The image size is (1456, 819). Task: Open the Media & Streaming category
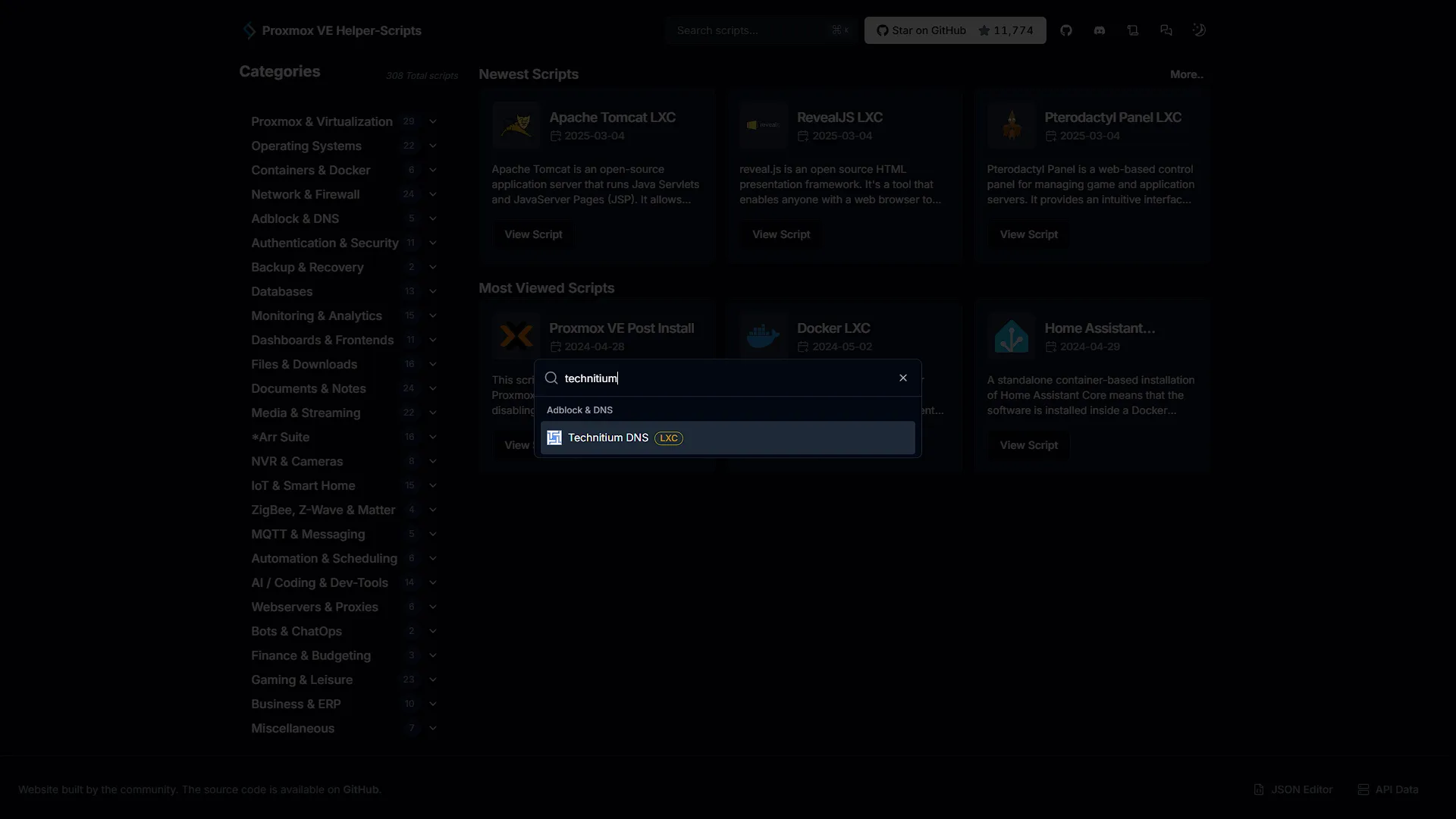pos(344,413)
